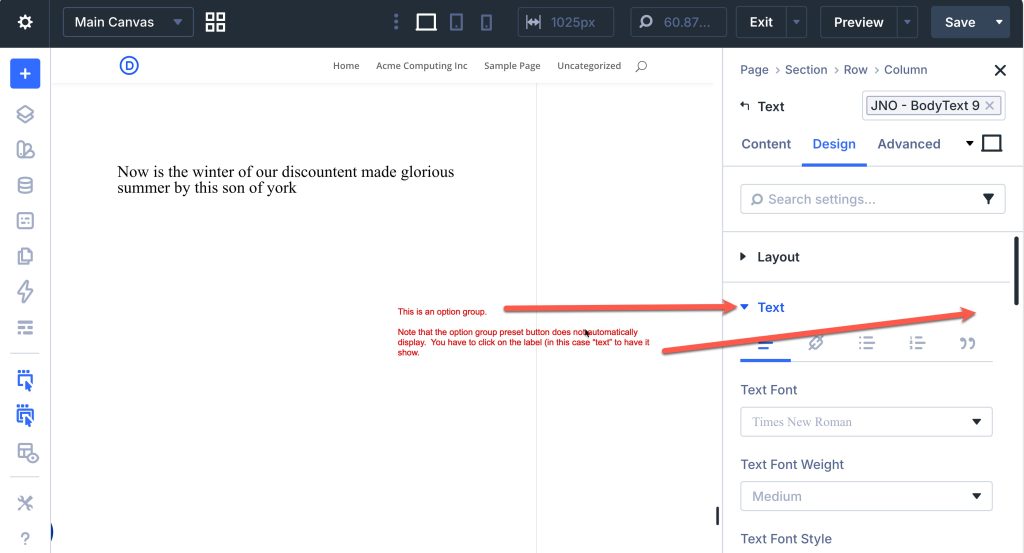Open the Text Font dropdown
This screenshot has width=1024, height=553.
[x=866, y=422]
